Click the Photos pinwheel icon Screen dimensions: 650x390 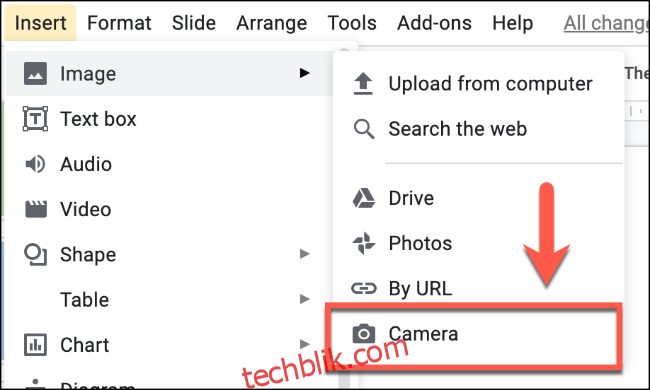364,243
